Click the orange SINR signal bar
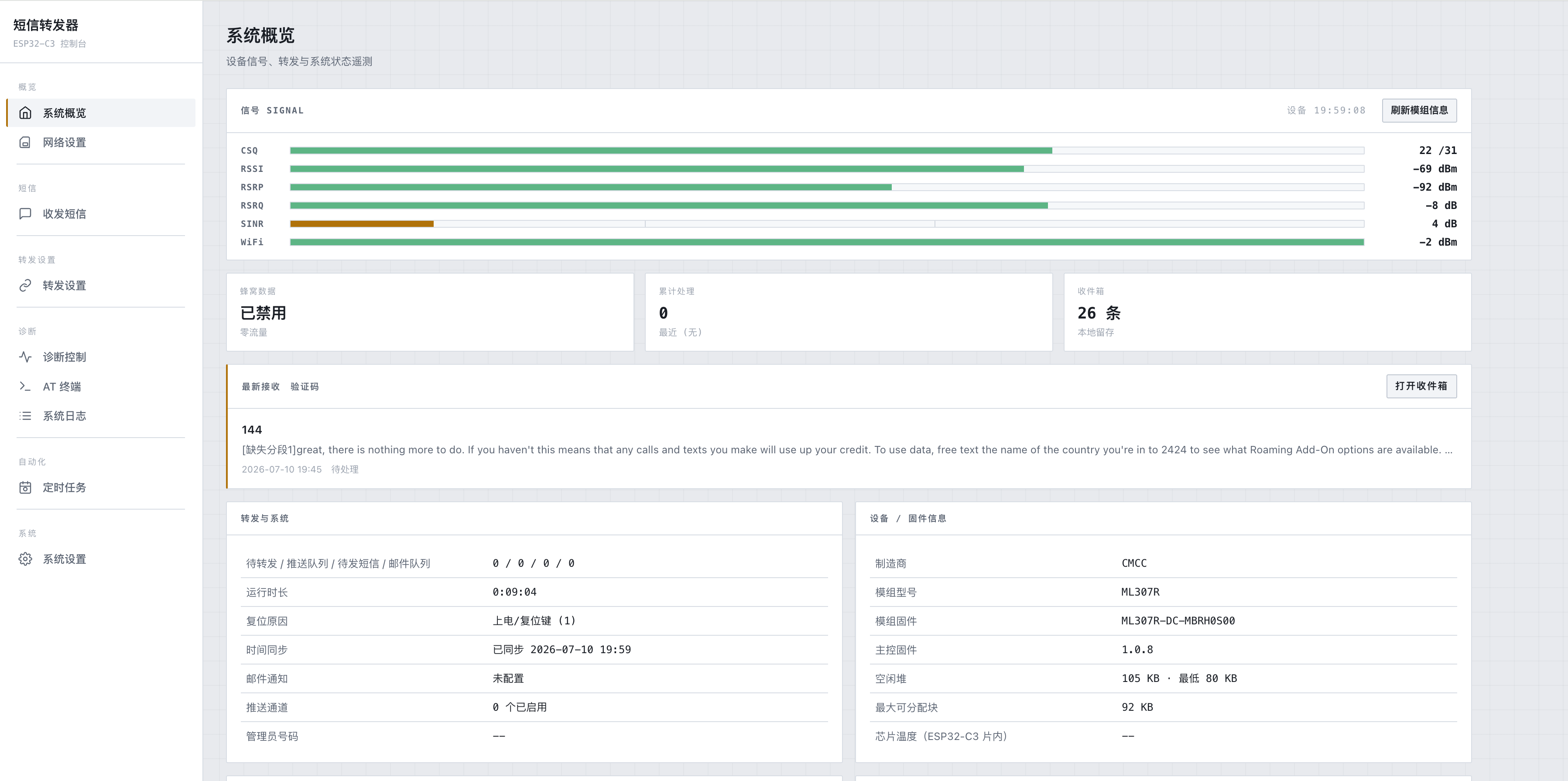 tap(362, 223)
